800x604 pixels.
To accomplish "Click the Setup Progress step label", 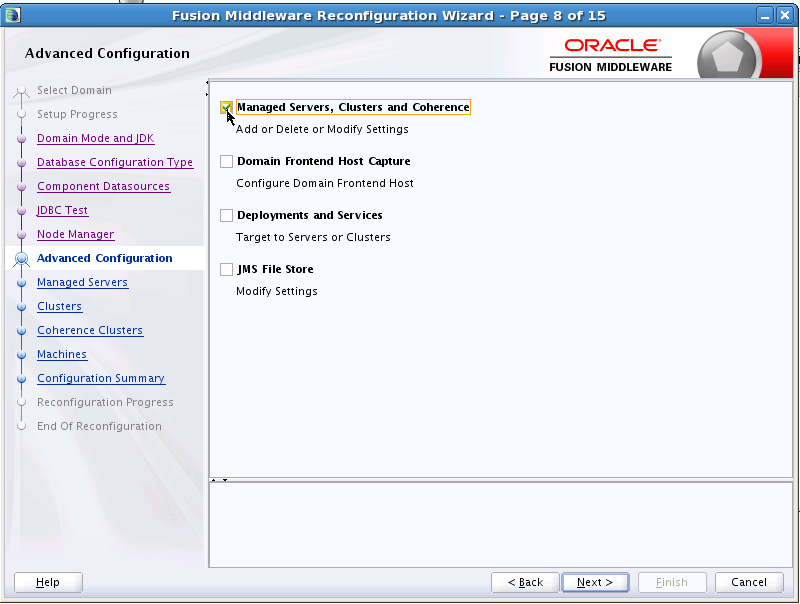I will pos(77,114).
